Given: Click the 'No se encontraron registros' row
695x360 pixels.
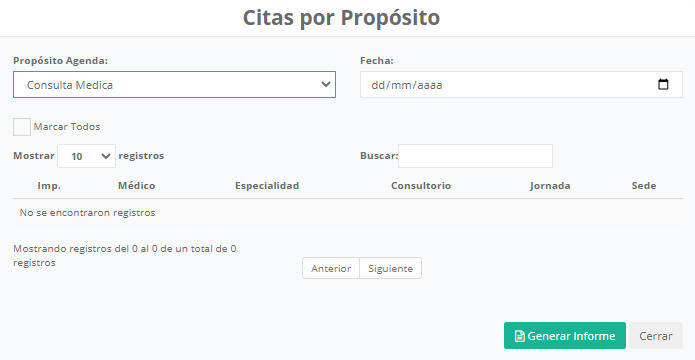Looking at the screenshot, I should point(348,213).
